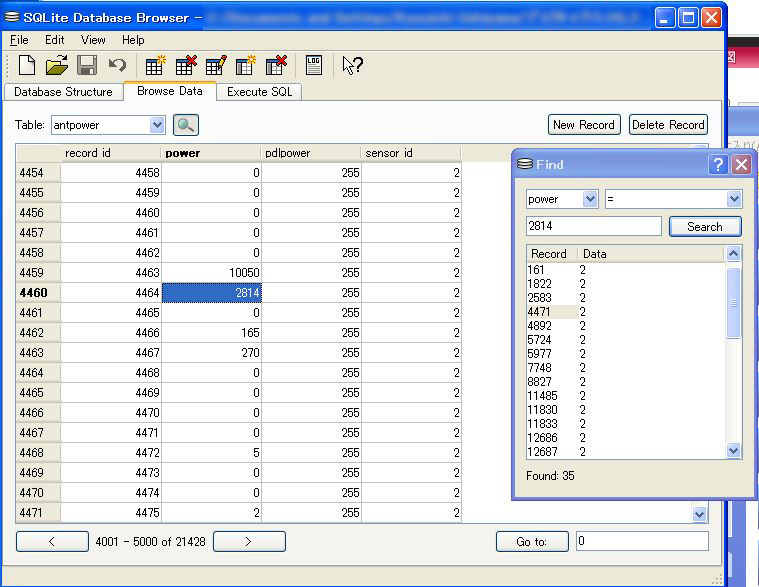Image resolution: width=759 pixels, height=587 pixels.
Task: Select the power cell with value 10050
Action: coord(212,273)
